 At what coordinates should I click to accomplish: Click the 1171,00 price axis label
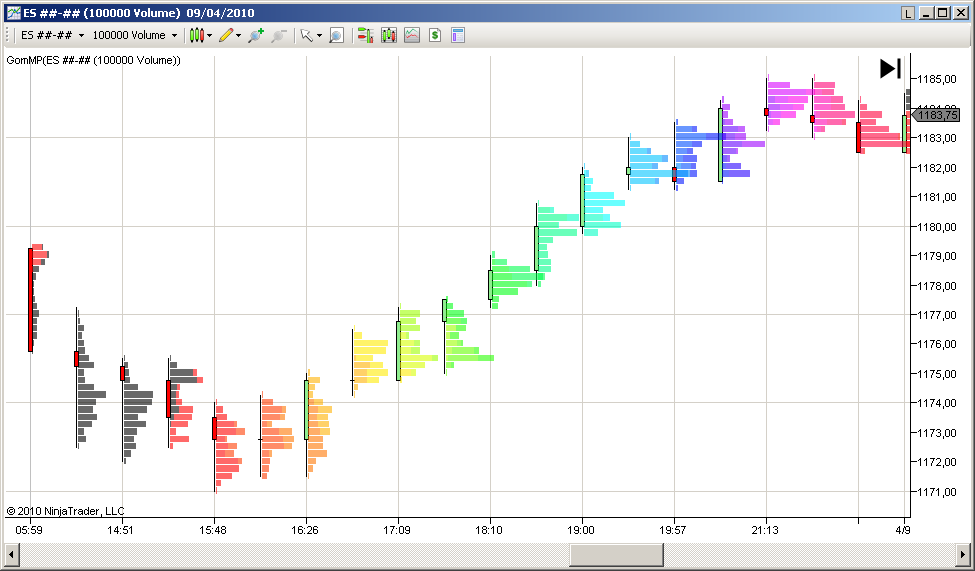click(936, 492)
